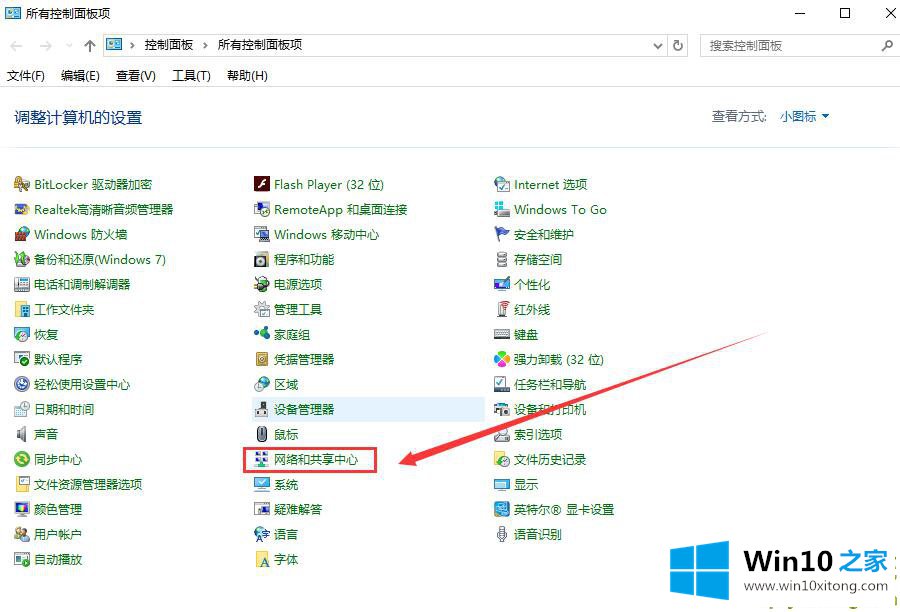This screenshot has width=900, height=612.
Task: Click the 安全和维护 link
Action: click(543, 235)
